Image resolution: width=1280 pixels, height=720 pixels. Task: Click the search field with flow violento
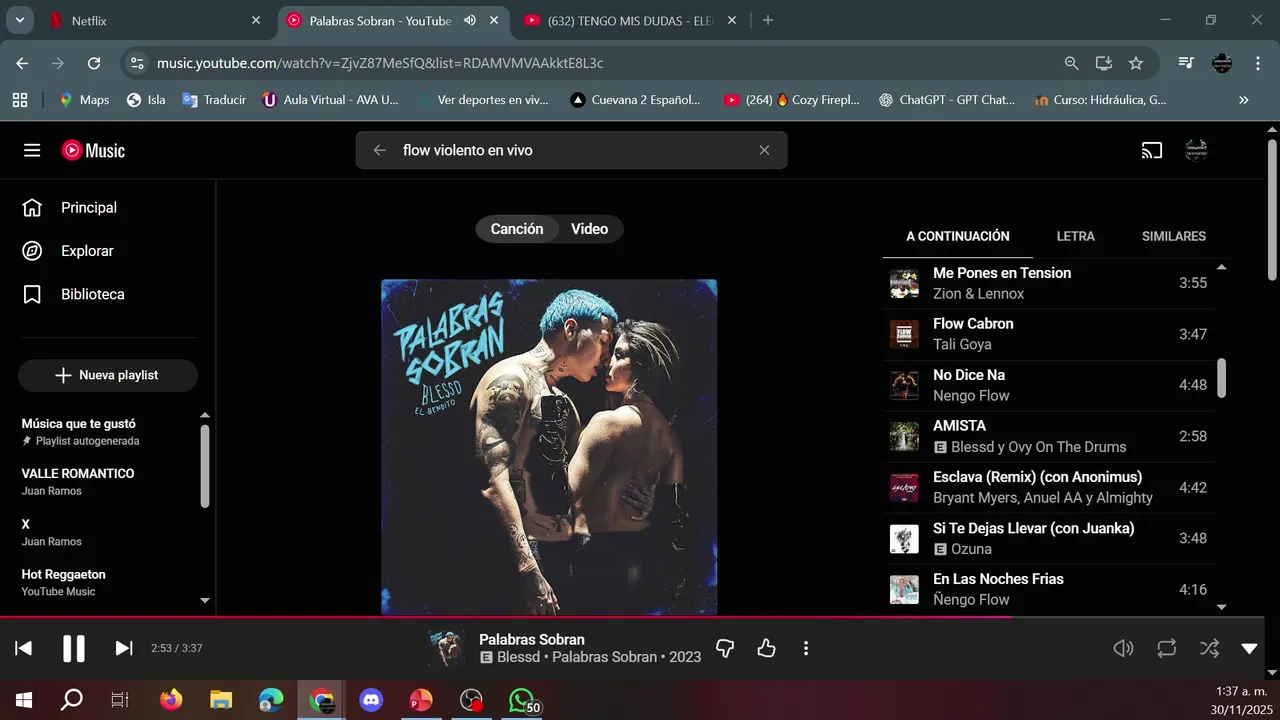pyautogui.click(x=571, y=150)
